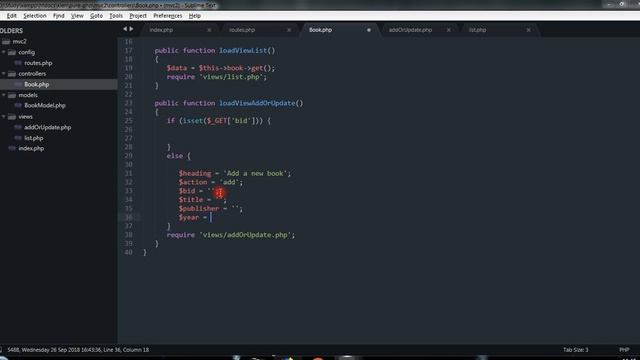Click the 'views/addOrUpdate.php' string
640x360 pixels.
tap(245, 235)
